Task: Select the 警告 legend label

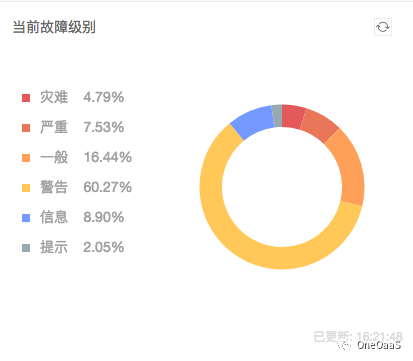Action: [x=54, y=187]
